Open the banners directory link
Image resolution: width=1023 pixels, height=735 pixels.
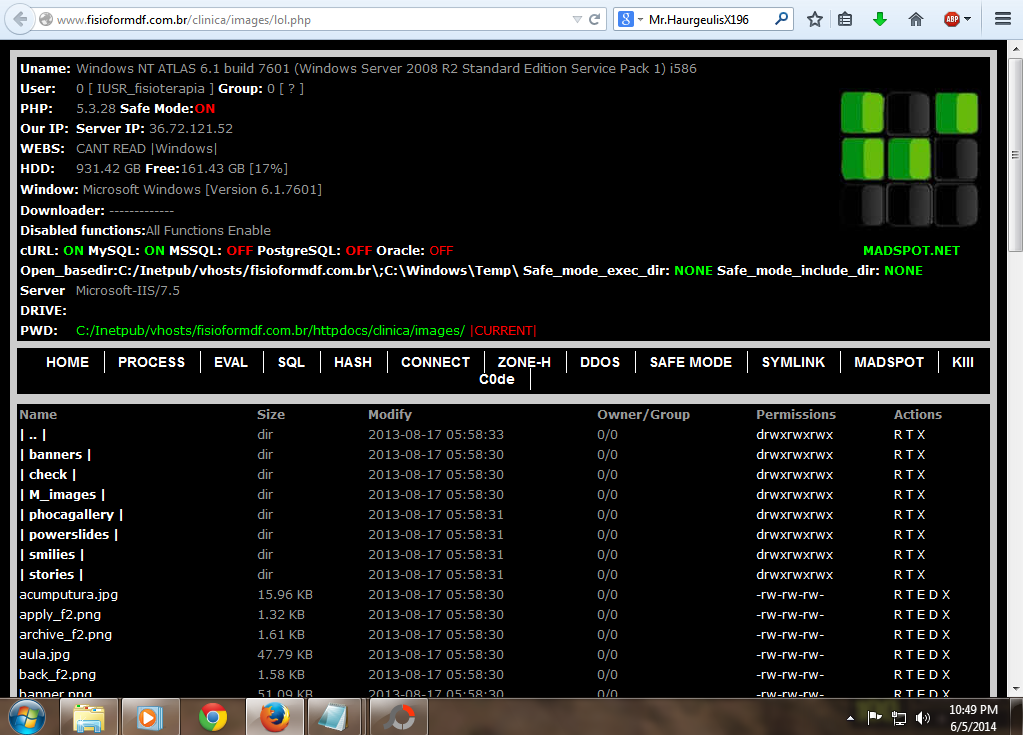55,454
